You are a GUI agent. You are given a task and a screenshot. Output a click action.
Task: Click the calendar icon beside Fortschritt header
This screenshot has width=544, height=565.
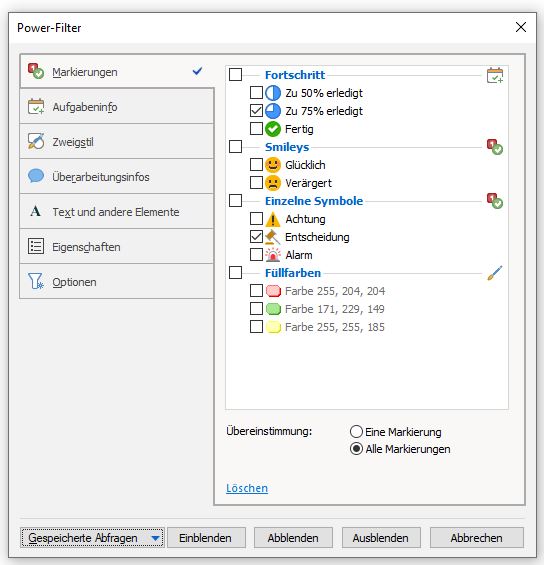[x=495, y=75]
